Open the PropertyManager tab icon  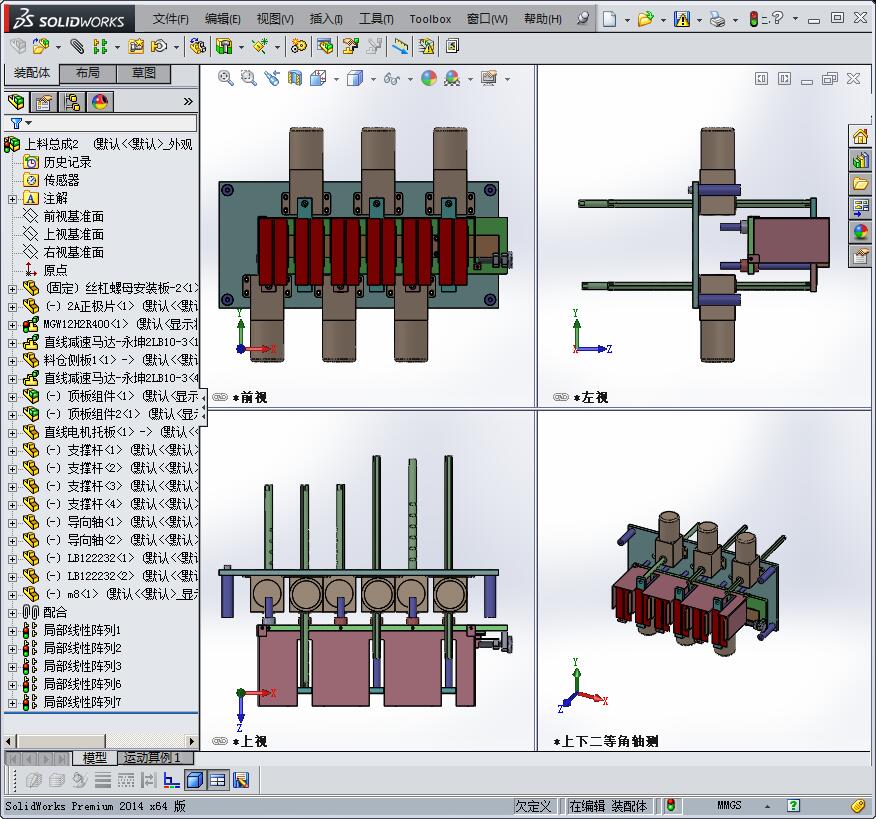(44, 102)
